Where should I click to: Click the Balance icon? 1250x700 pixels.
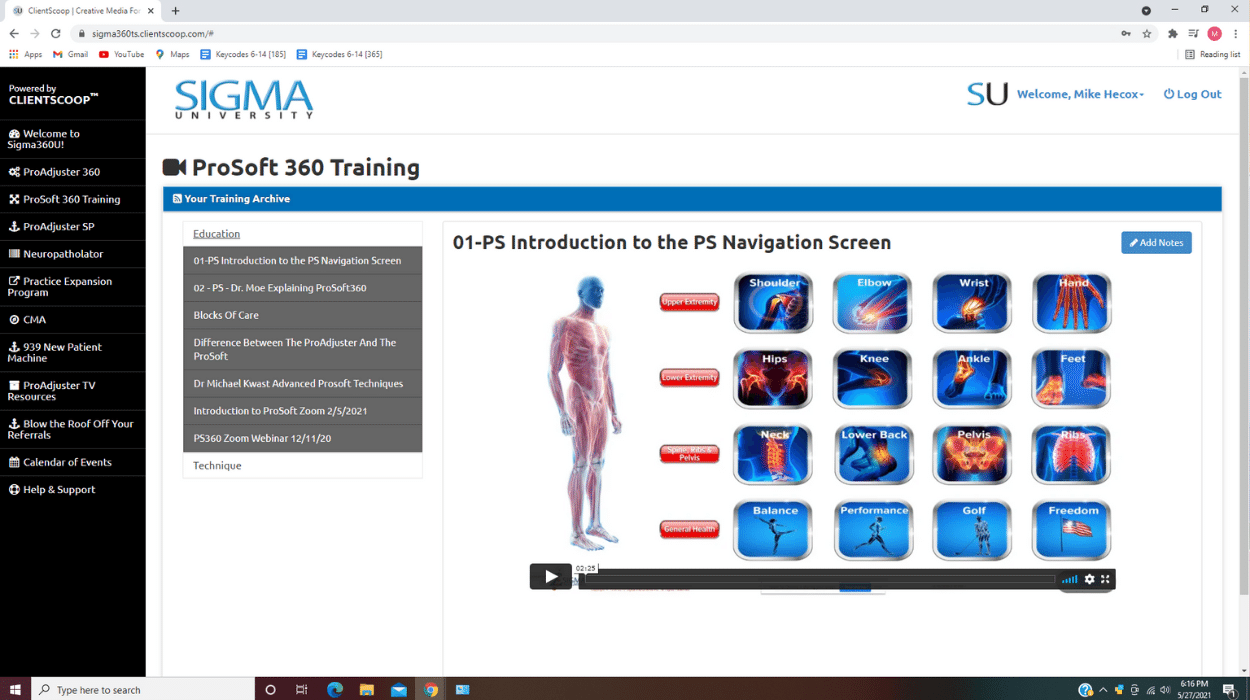pyautogui.click(x=773, y=530)
